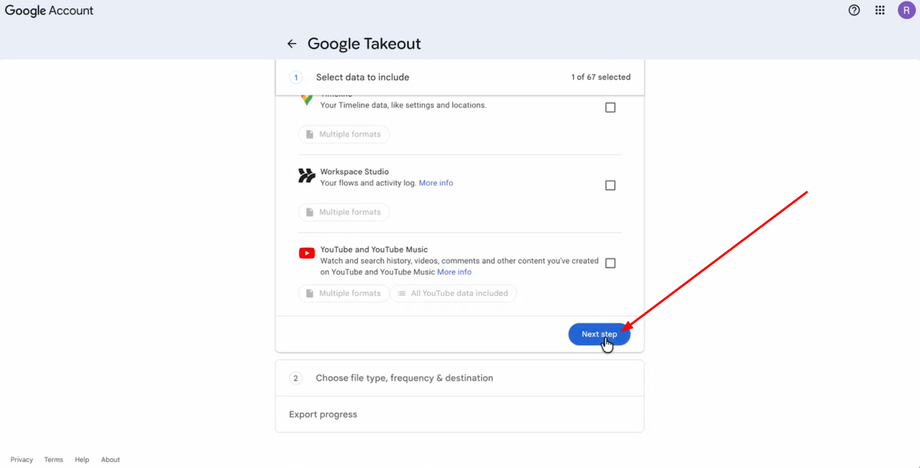This screenshot has width=920, height=468.
Task: Open More info link for YouTube
Action: [x=454, y=272]
